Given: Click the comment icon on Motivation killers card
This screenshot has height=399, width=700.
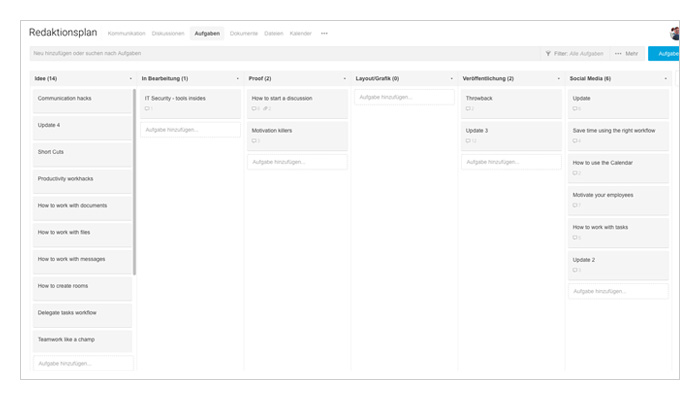Looking at the screenshot, I should 254,141.
